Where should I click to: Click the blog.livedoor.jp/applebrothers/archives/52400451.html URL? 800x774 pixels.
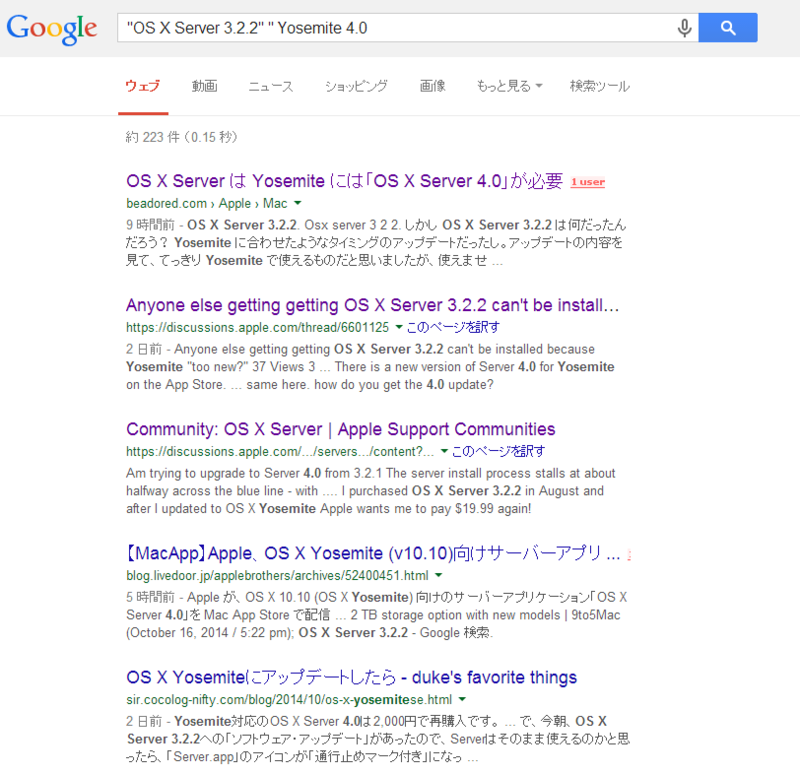point(277,576)
